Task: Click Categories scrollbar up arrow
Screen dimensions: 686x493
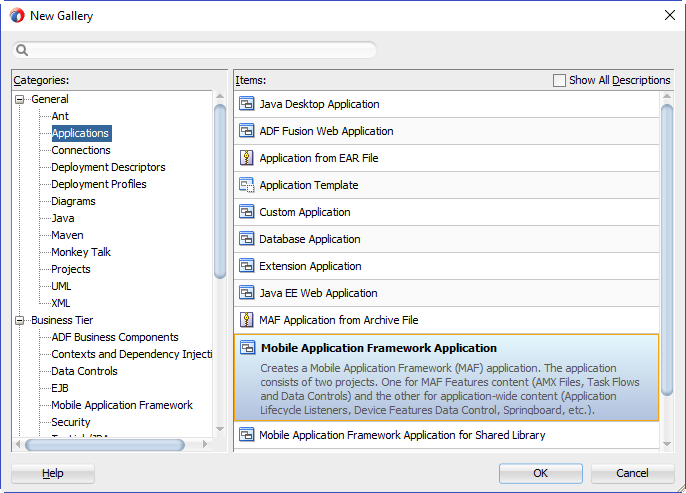Action: (220, 96)
